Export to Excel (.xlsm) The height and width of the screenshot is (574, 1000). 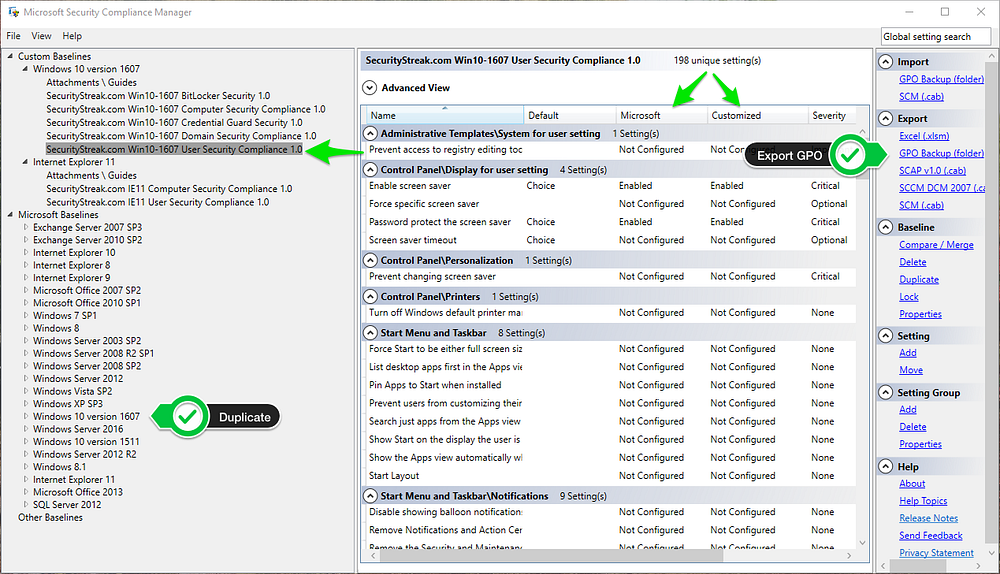924,136
